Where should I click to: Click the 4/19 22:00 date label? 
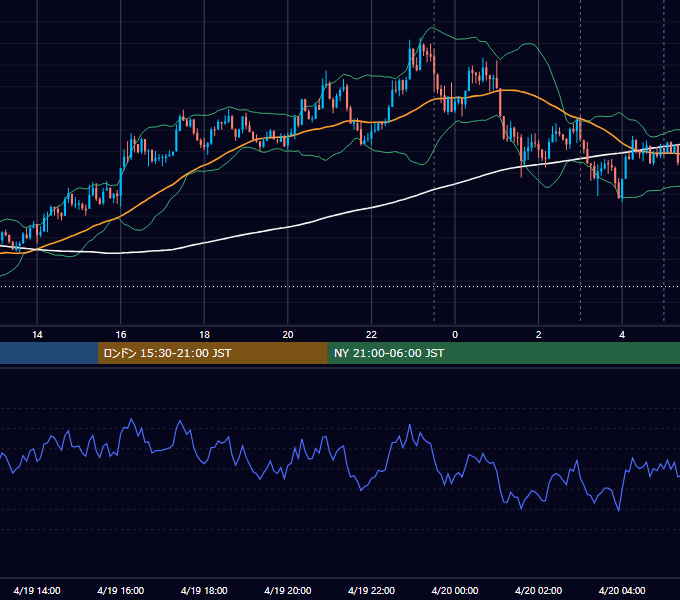coord(371,590)
